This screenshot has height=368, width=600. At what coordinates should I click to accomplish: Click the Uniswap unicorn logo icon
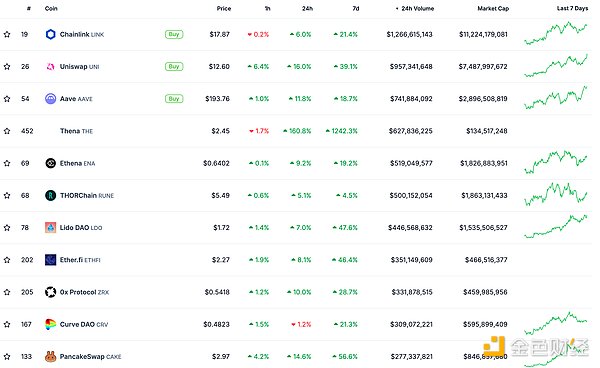[x=51, y=67]
